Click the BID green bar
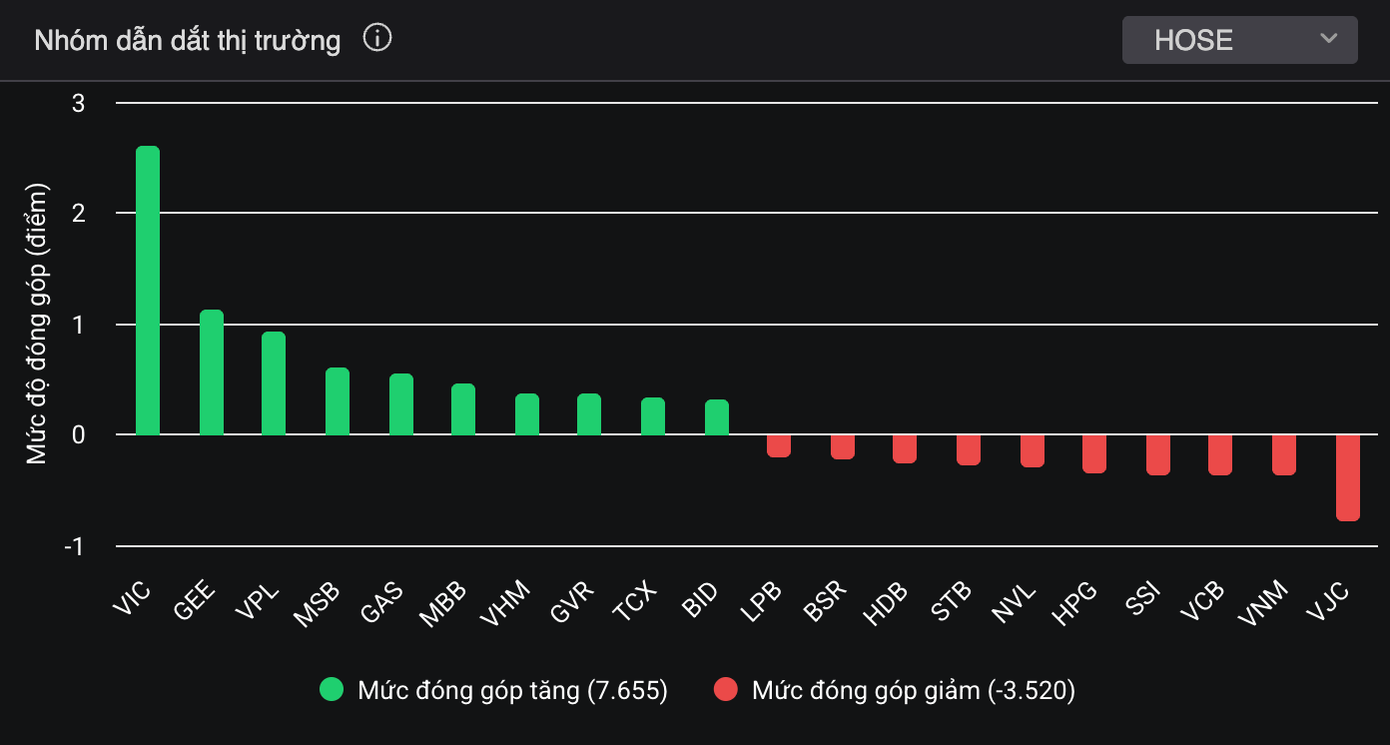This screenshot has width=1390, height=745. coord(717,418)
